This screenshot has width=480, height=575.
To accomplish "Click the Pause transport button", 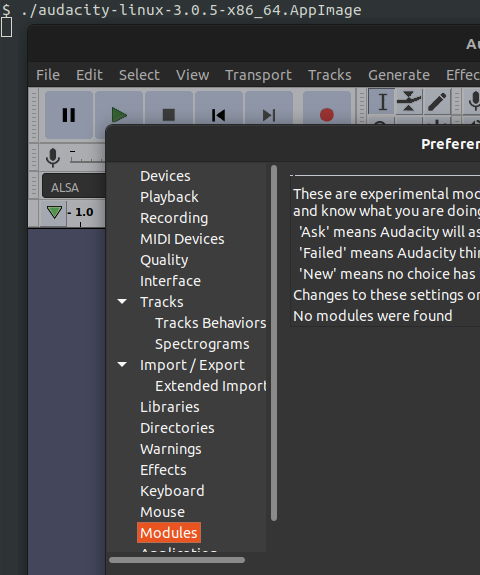I will pyautogui.click(x=69, y=115).
